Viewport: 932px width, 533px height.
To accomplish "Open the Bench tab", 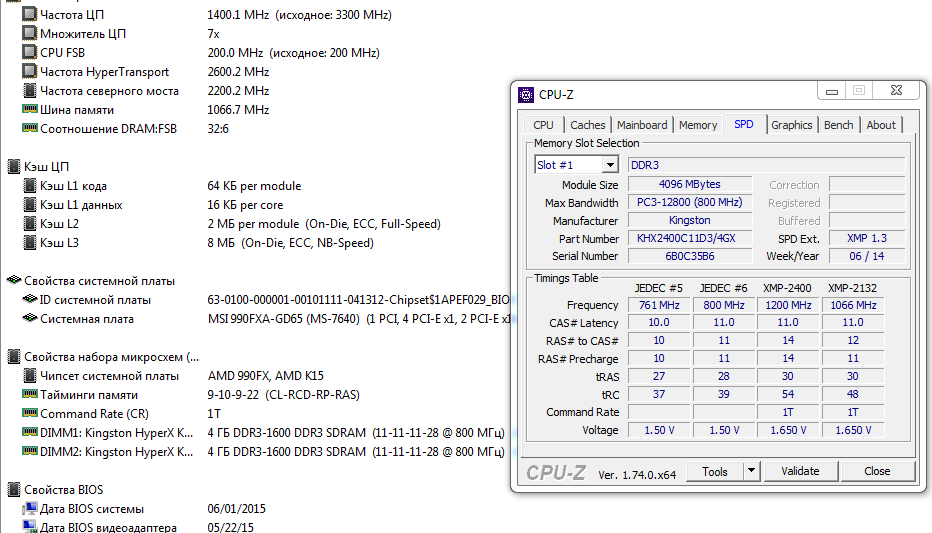I will 839,125.
